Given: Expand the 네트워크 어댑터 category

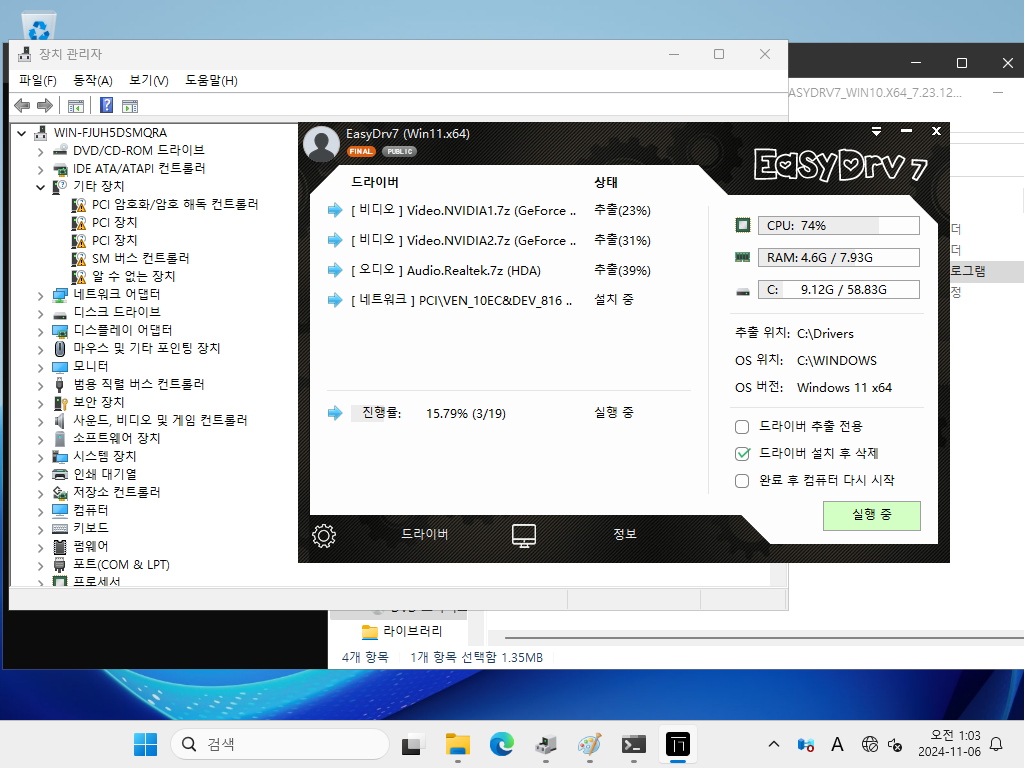Looking at the screenshot, I should pyautogui.click(x=41, y=295).
